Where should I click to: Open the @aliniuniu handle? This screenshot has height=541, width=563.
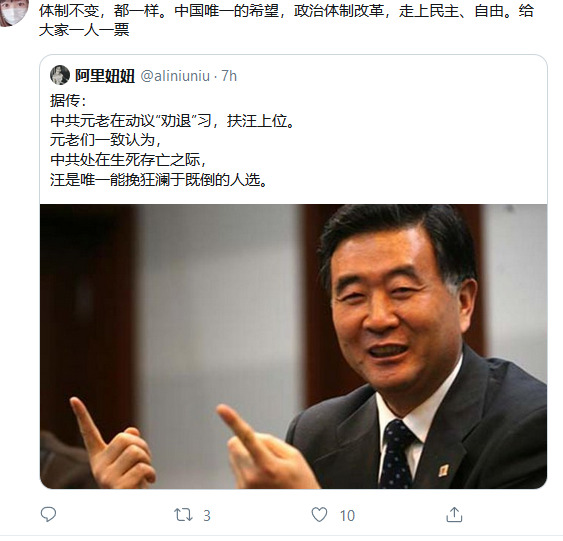(175, 76)
